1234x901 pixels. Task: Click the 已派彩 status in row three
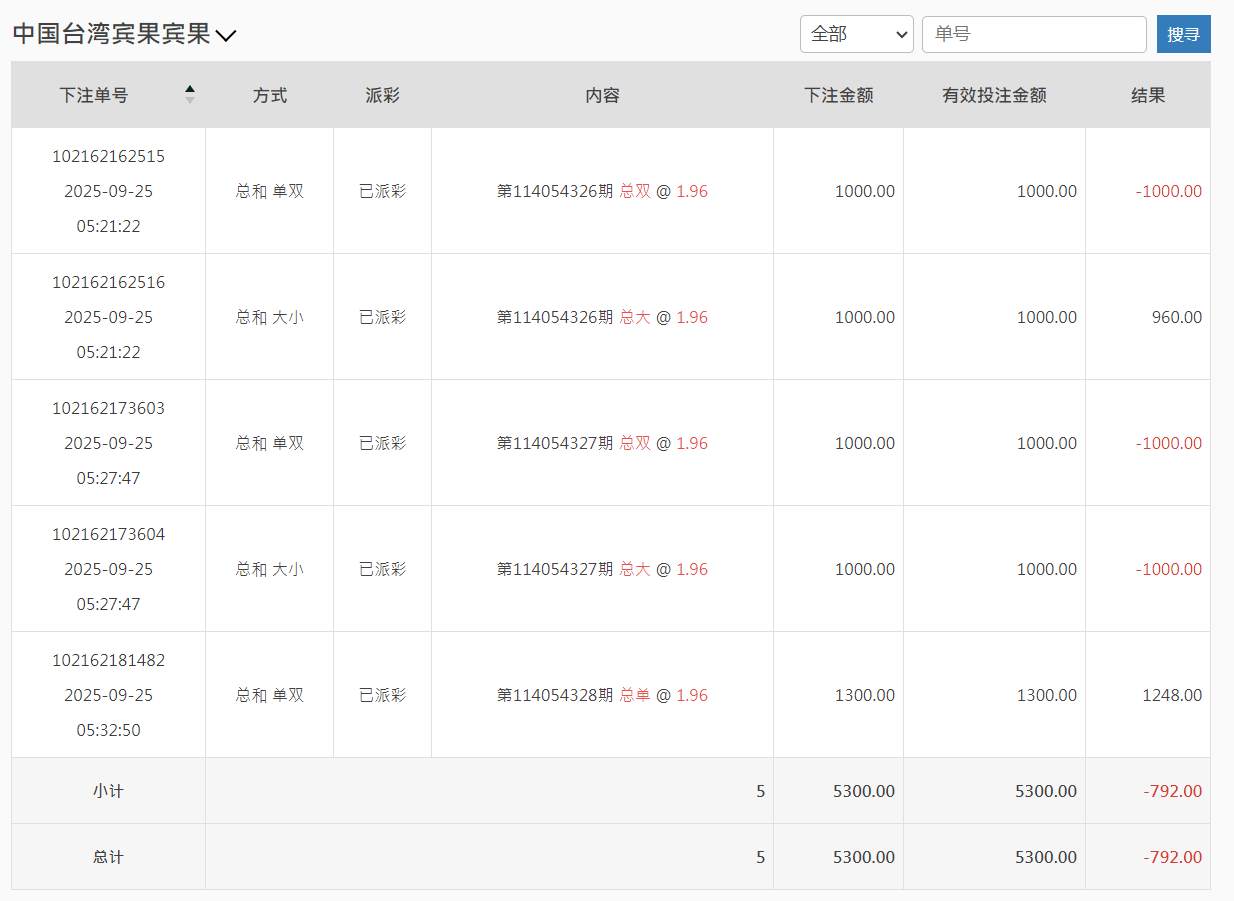point(382,443)
